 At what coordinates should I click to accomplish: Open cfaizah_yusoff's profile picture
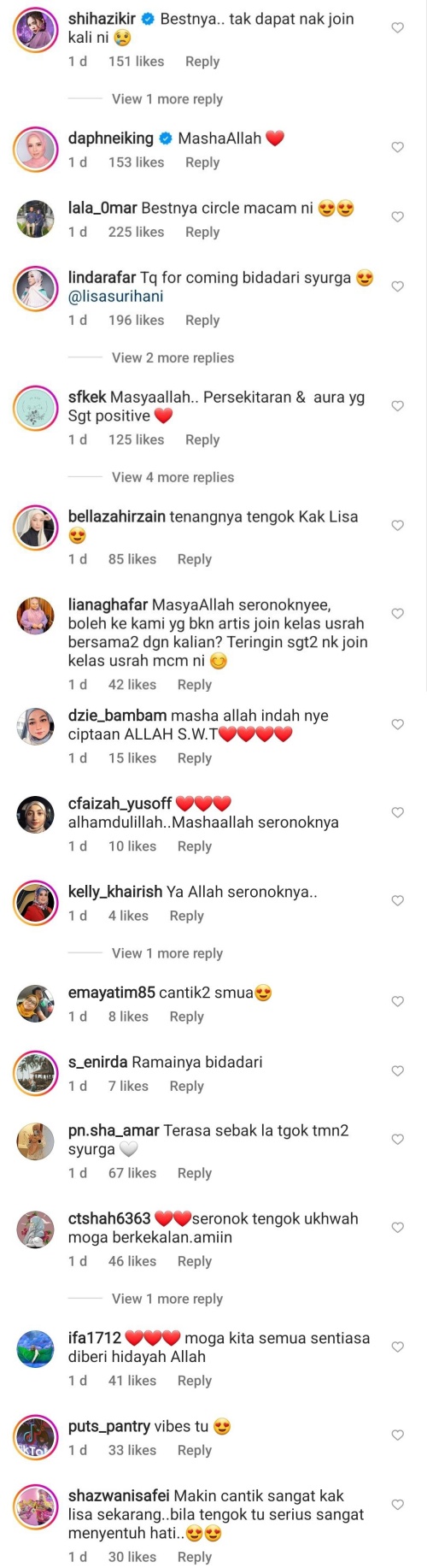point(35,815)
